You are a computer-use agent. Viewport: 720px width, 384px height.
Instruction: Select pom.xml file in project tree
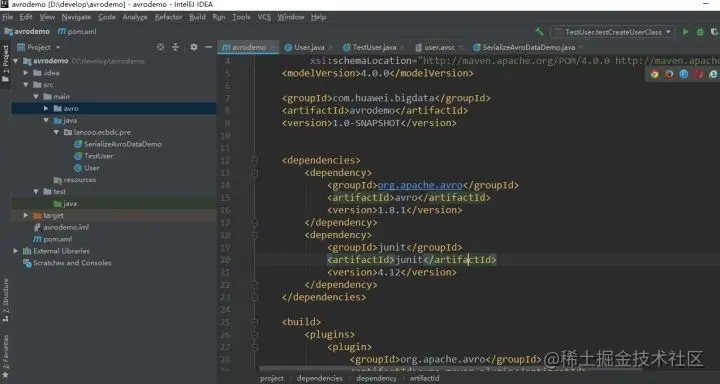click(53, 239)
